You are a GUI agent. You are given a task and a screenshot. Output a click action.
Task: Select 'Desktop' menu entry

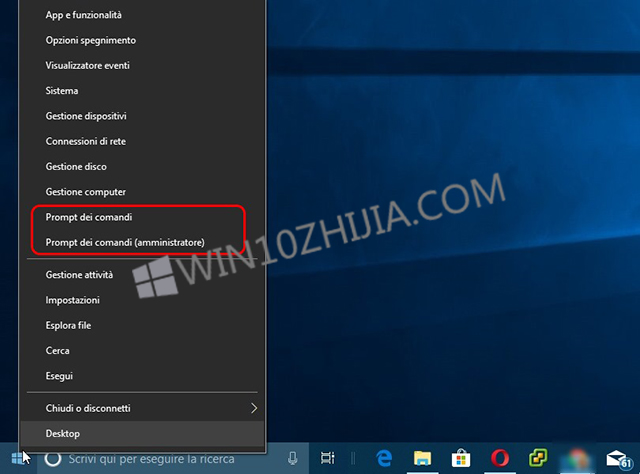(x=142, y=434)
